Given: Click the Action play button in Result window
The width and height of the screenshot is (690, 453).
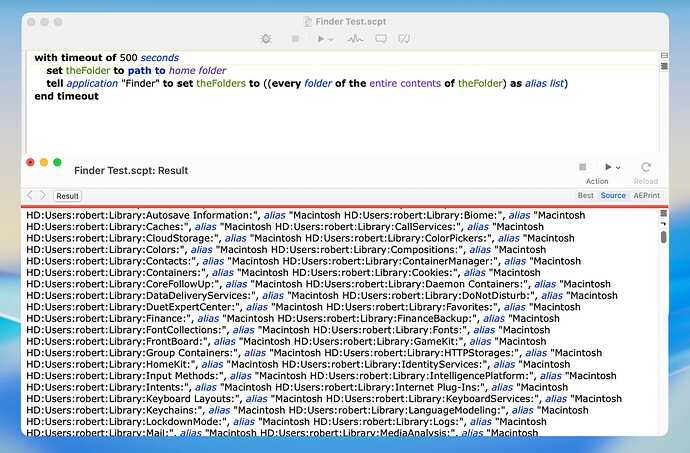Looking at the screenshot, I should (x=608, y=167).
